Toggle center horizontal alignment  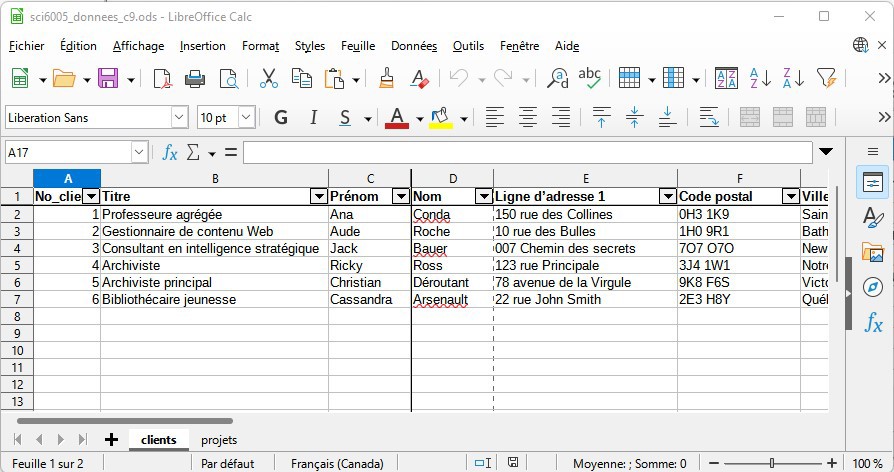point(528,118)
